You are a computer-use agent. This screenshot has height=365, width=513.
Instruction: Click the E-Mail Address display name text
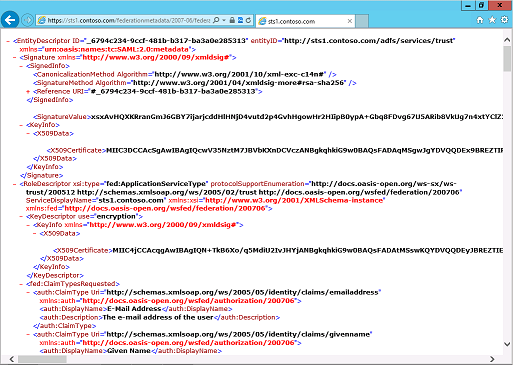pyautogui.click(x=134, y=309)
